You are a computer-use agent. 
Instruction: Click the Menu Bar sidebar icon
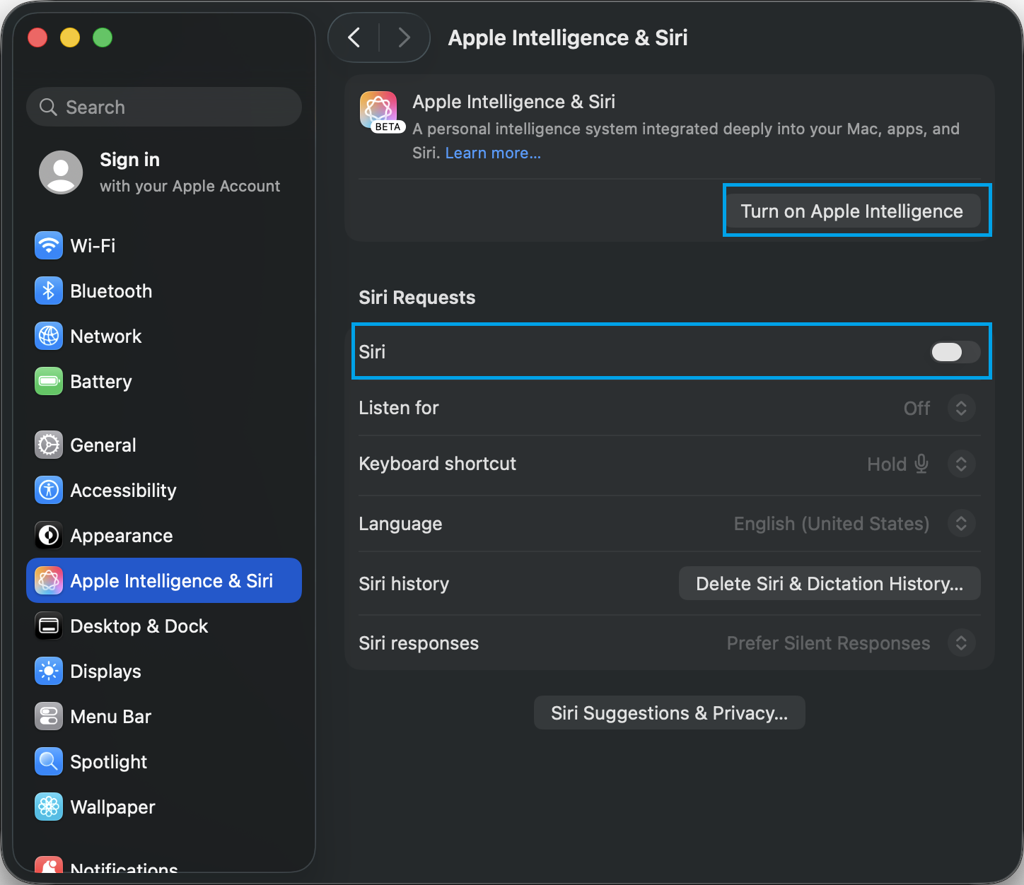pos(48,716)
